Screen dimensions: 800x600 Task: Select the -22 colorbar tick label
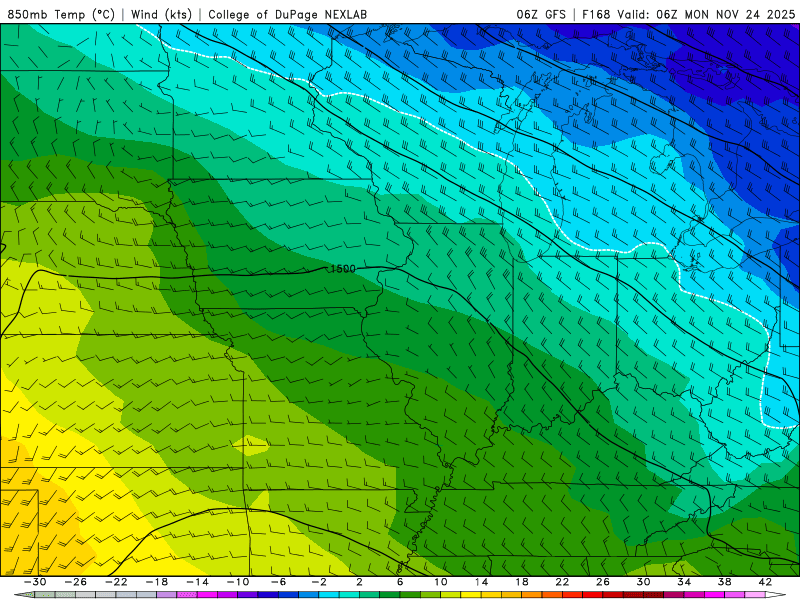[116, 582]
